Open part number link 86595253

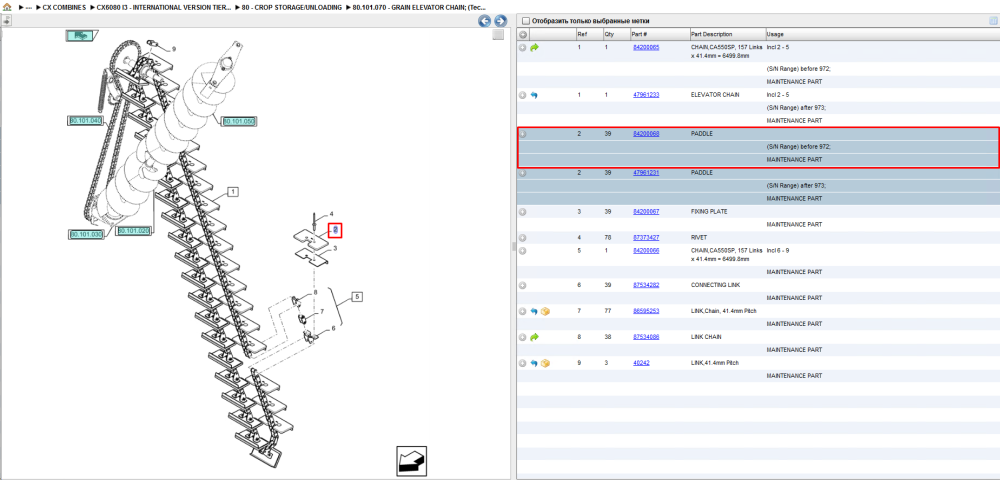(645, 311)
